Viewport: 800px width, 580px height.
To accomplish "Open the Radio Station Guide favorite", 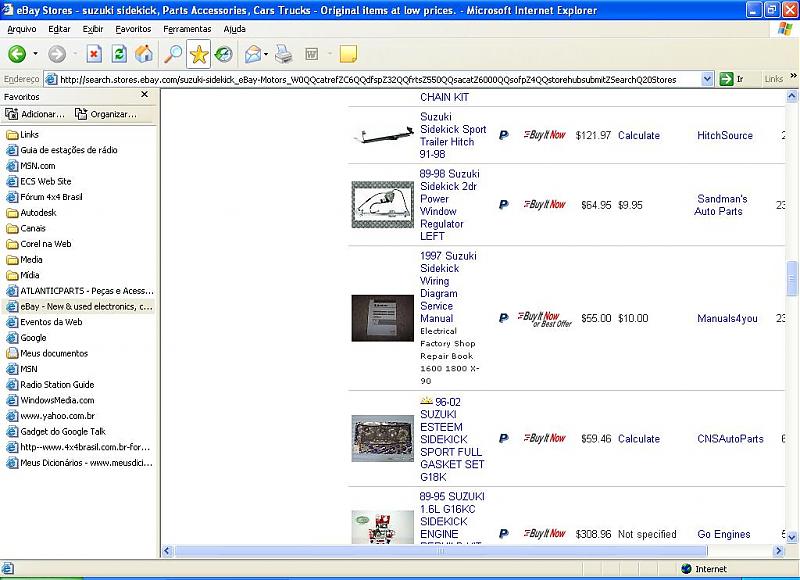I will click(x=50, y=385).
